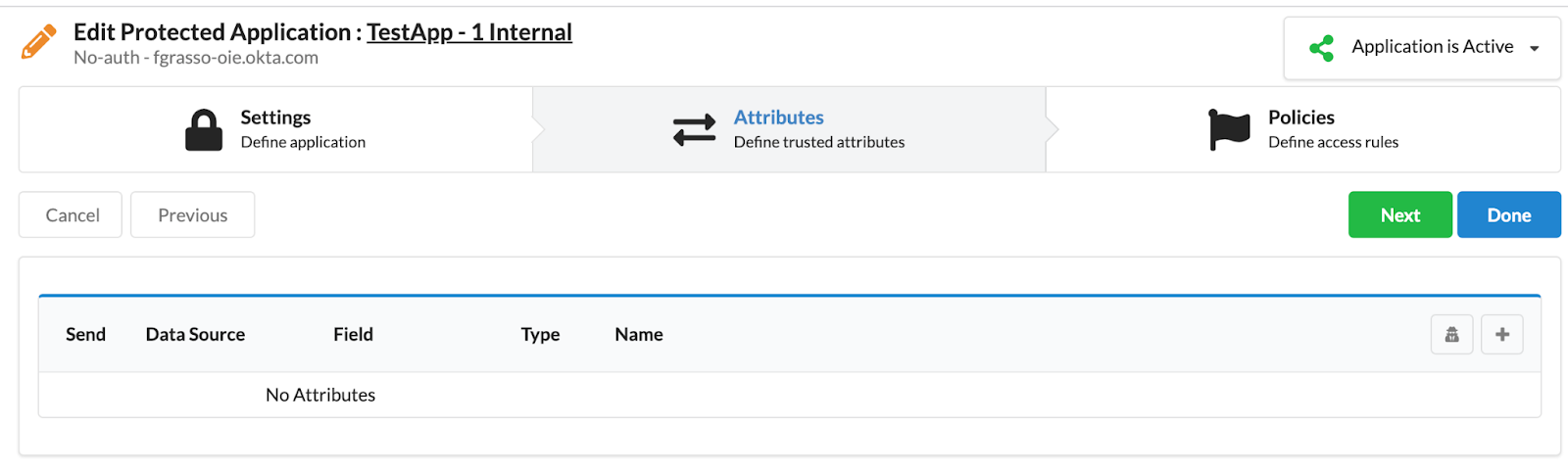Go to the Policies step title
The image size is (1568, 471).
coord(1300,118)
